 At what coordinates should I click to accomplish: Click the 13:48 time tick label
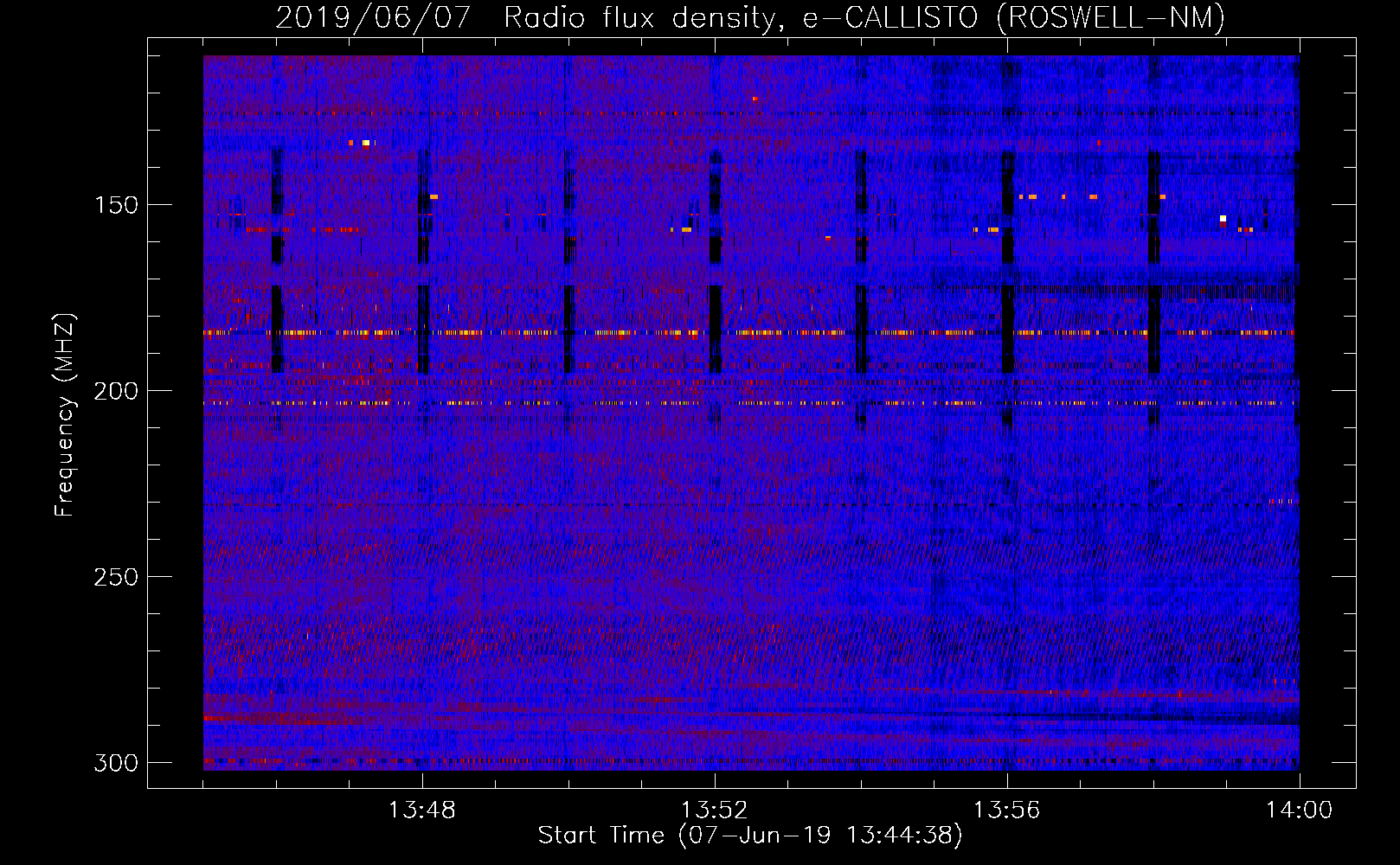pos(422,810)
